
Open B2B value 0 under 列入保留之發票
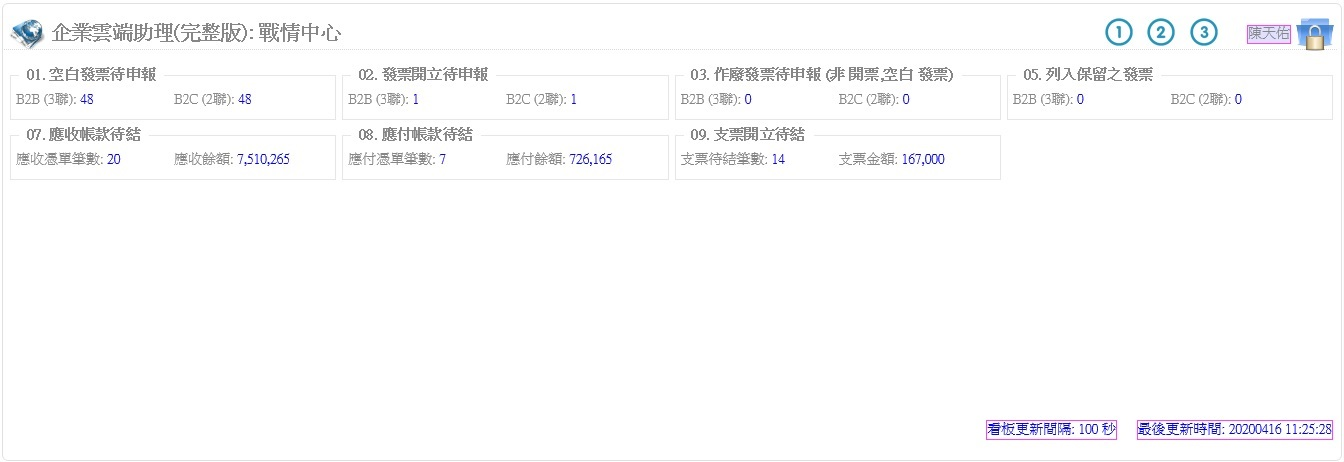pos(1080,99)
